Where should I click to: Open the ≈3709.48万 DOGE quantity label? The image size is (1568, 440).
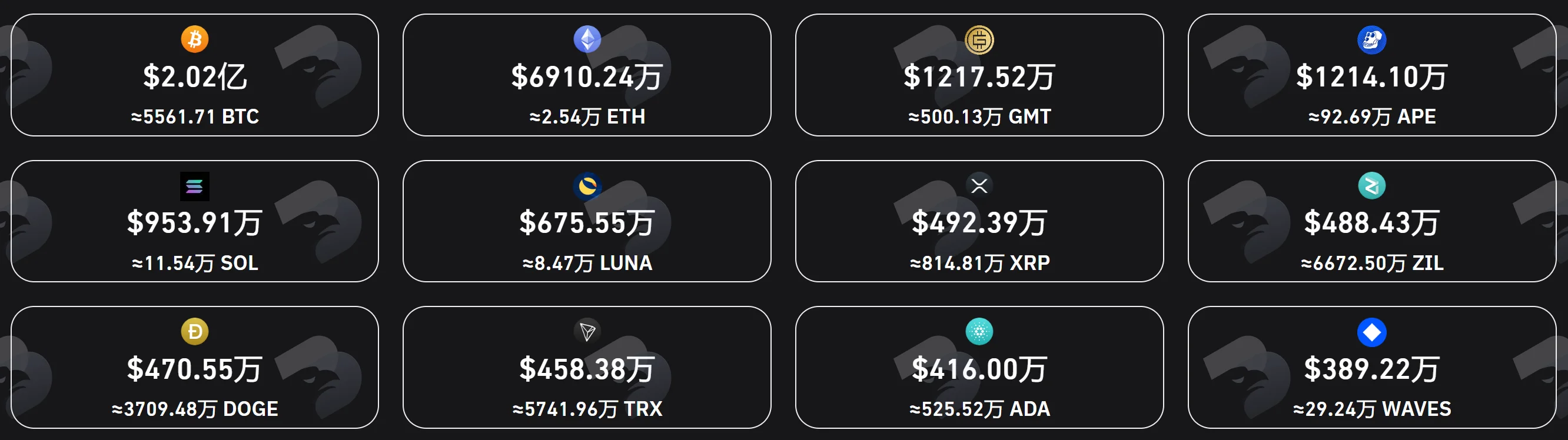click(195, 409)
